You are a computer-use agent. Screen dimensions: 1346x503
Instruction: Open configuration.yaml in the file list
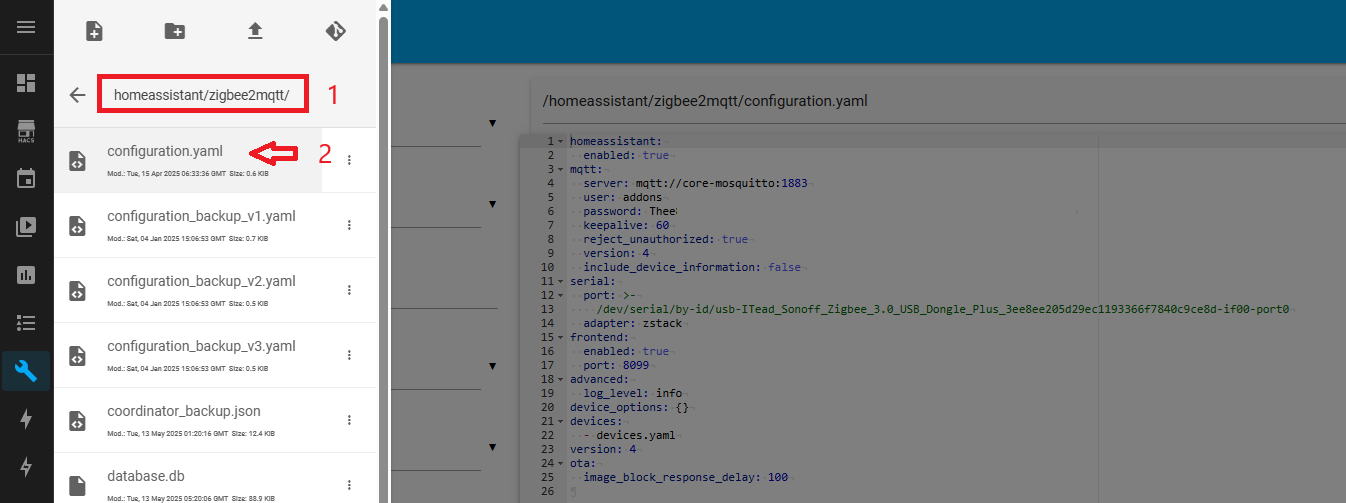click(165, 151)
